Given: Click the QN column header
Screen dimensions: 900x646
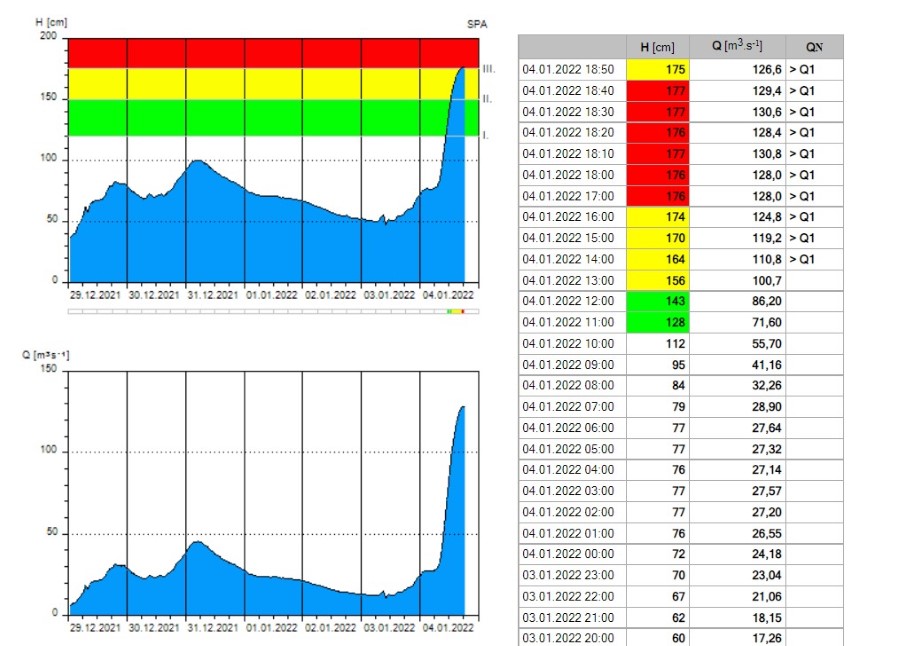Looking at the screenshot, I should 813,47.
